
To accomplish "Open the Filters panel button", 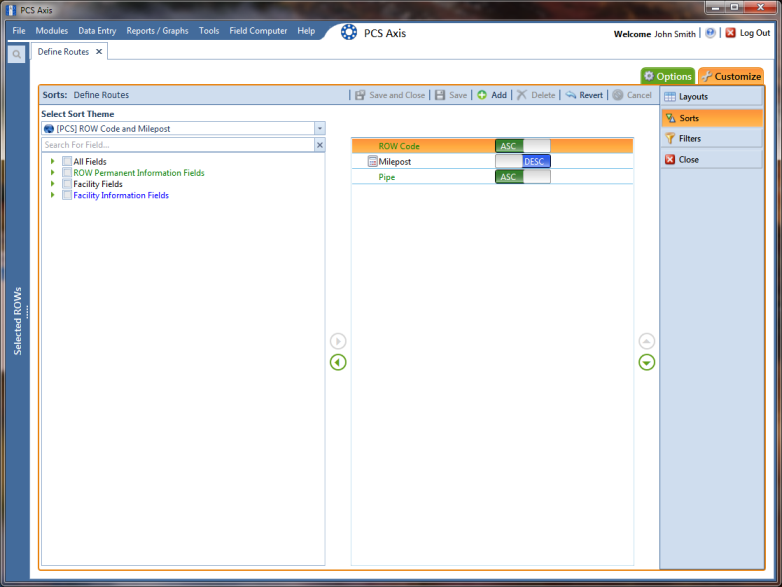I will click(x=712, y=139).
